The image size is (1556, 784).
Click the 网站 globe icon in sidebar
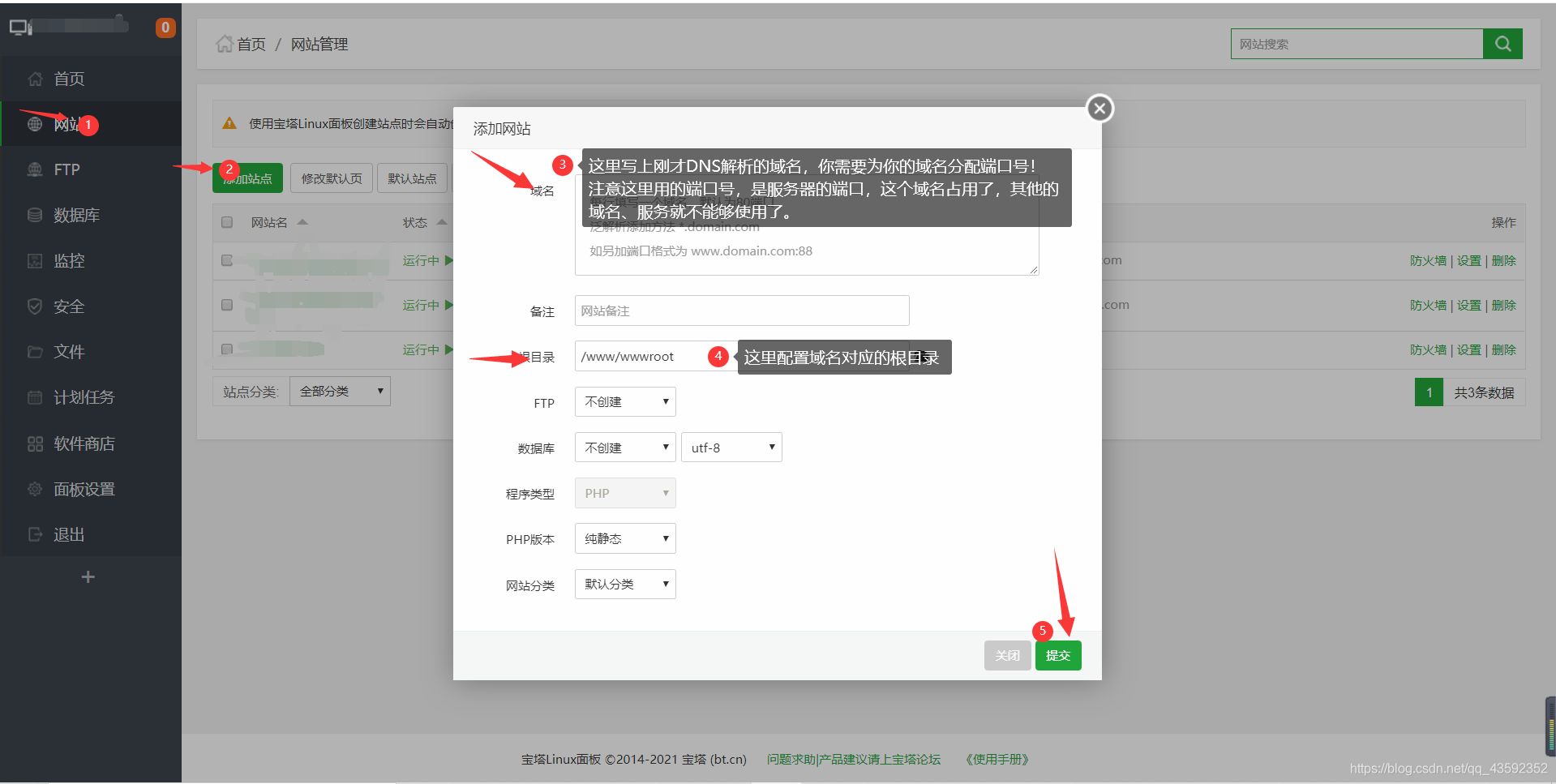coord(35,124)
